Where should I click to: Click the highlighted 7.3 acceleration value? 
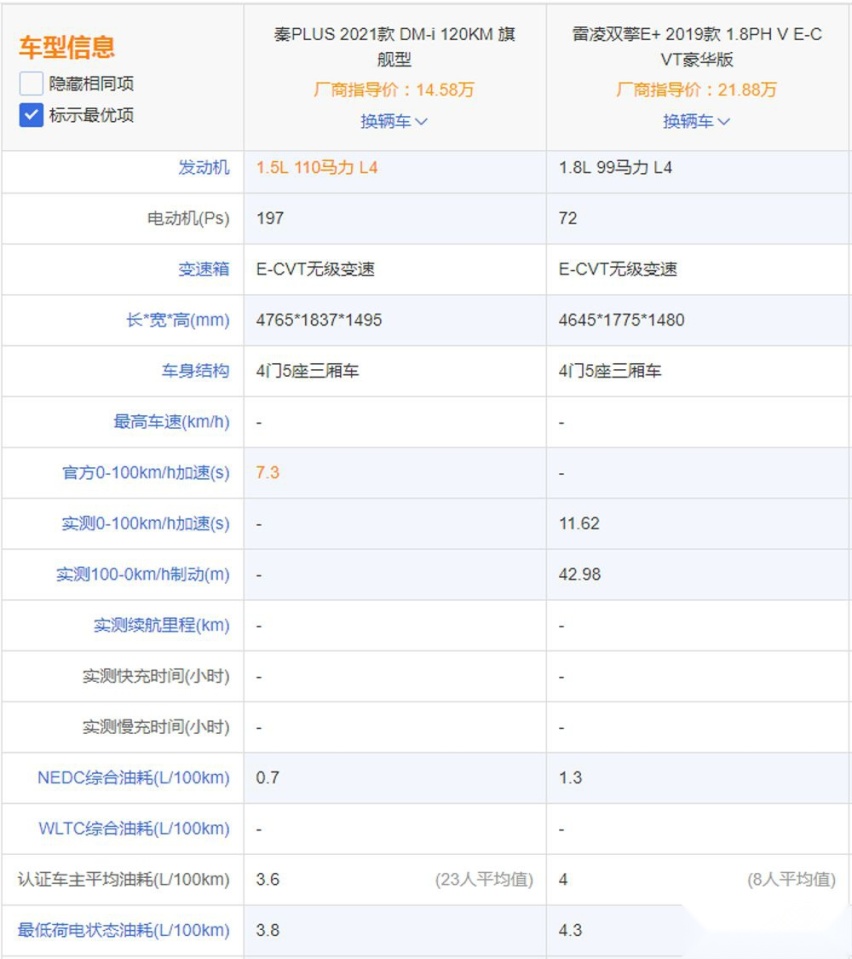tap(267, 473)
